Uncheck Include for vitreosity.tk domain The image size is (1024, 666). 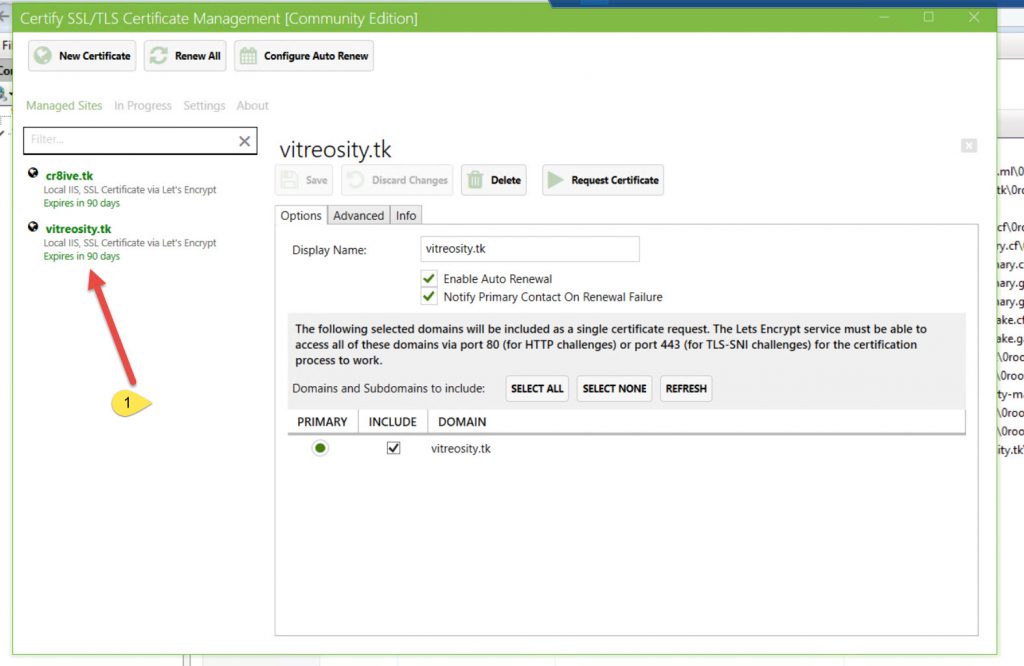393,448
